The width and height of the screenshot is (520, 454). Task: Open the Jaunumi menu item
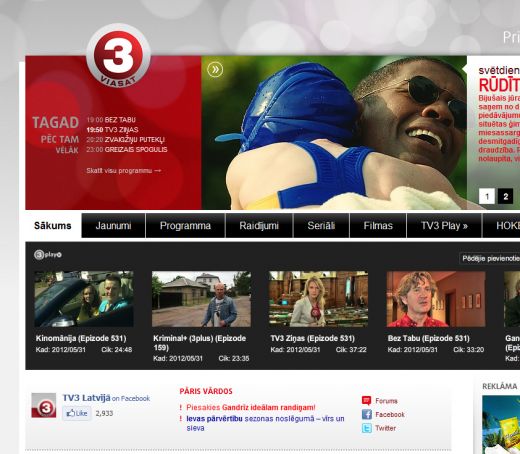[x=113, y=226]
